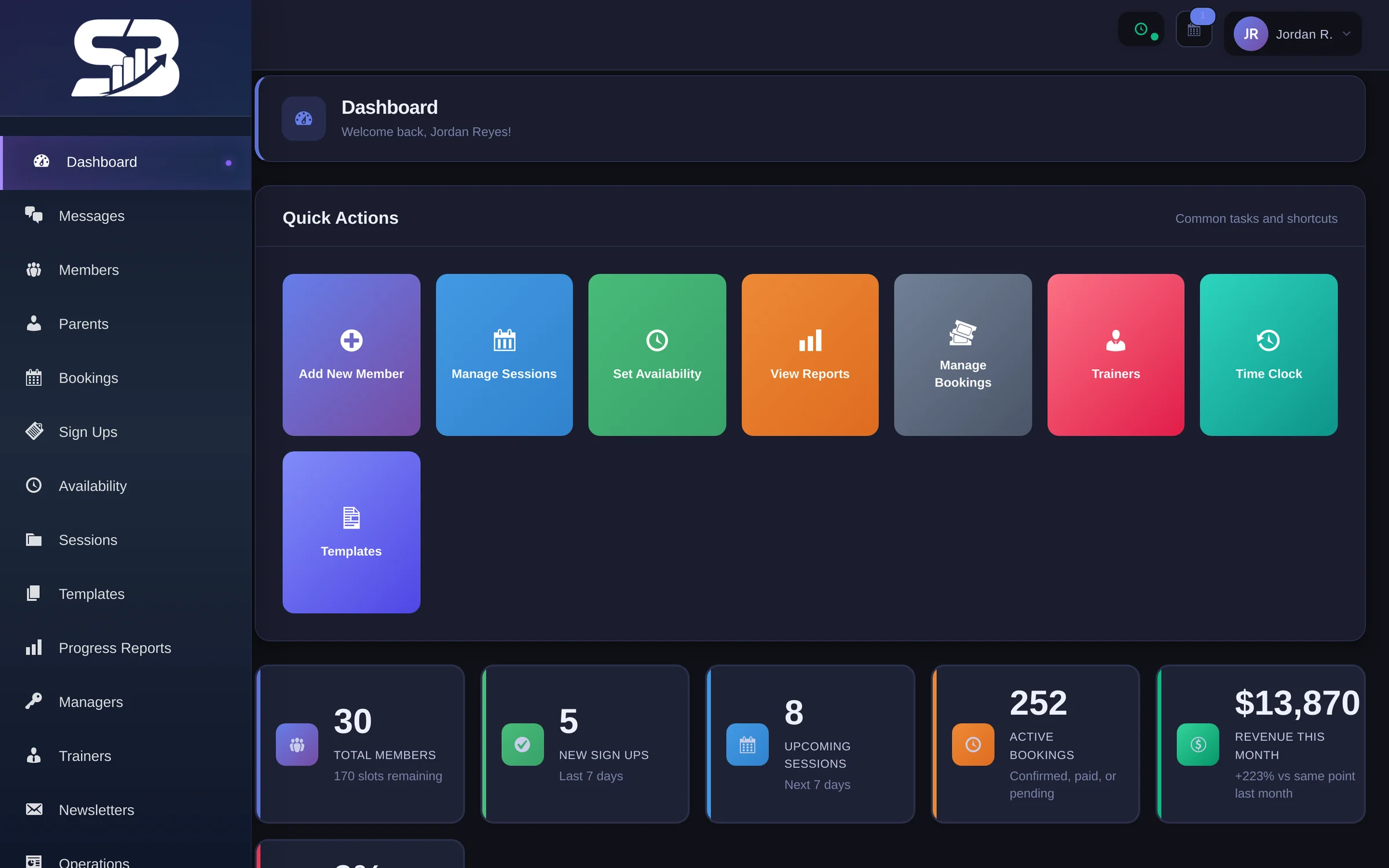Image resolution: width=1389 pixels, height=868 pixels.
Task: Click the Upcoming Sessions calendar icon
Action: point(747,745)
